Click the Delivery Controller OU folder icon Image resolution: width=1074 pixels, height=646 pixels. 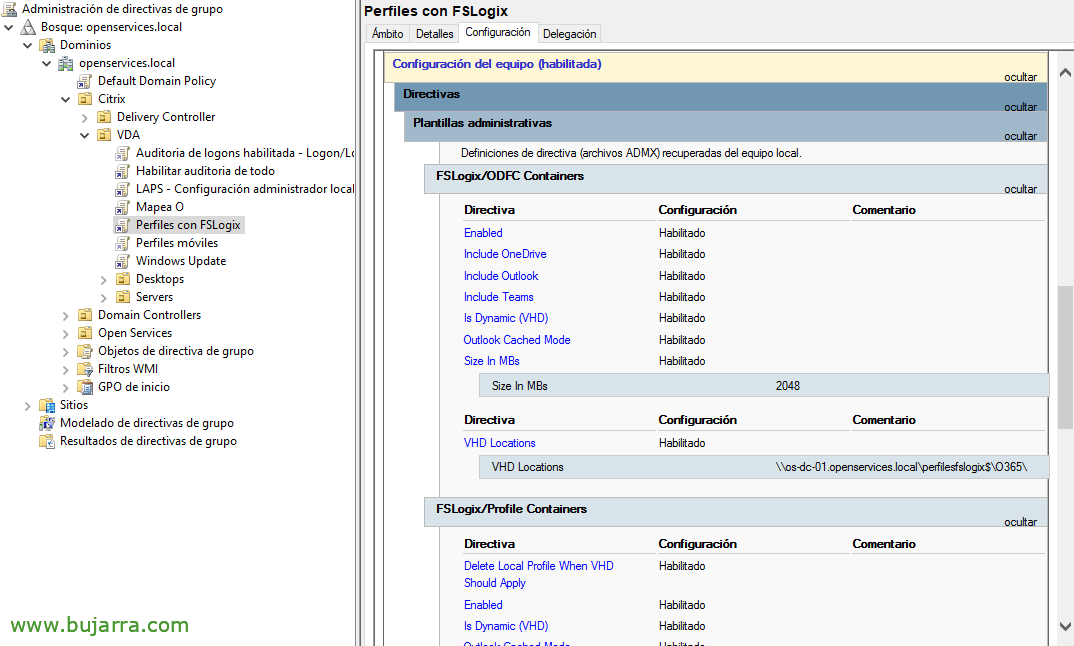click(x=104, y=117)
